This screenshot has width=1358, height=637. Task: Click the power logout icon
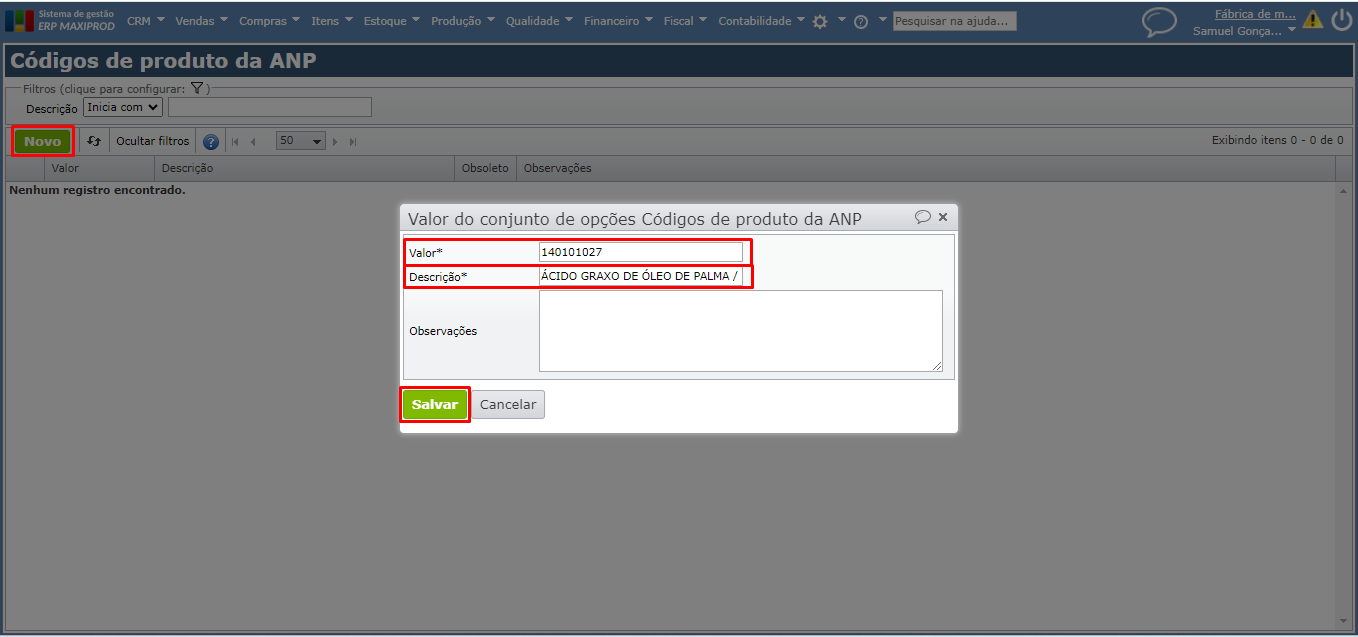[1341, 19]
